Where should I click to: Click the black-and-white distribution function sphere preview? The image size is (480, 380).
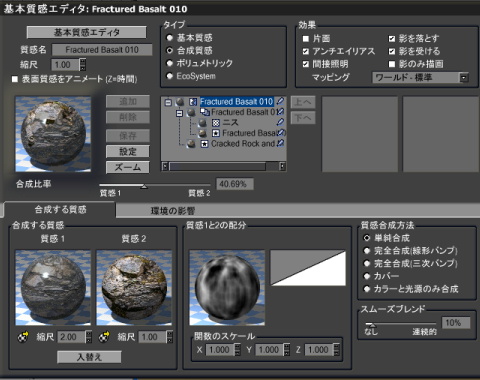227,288
